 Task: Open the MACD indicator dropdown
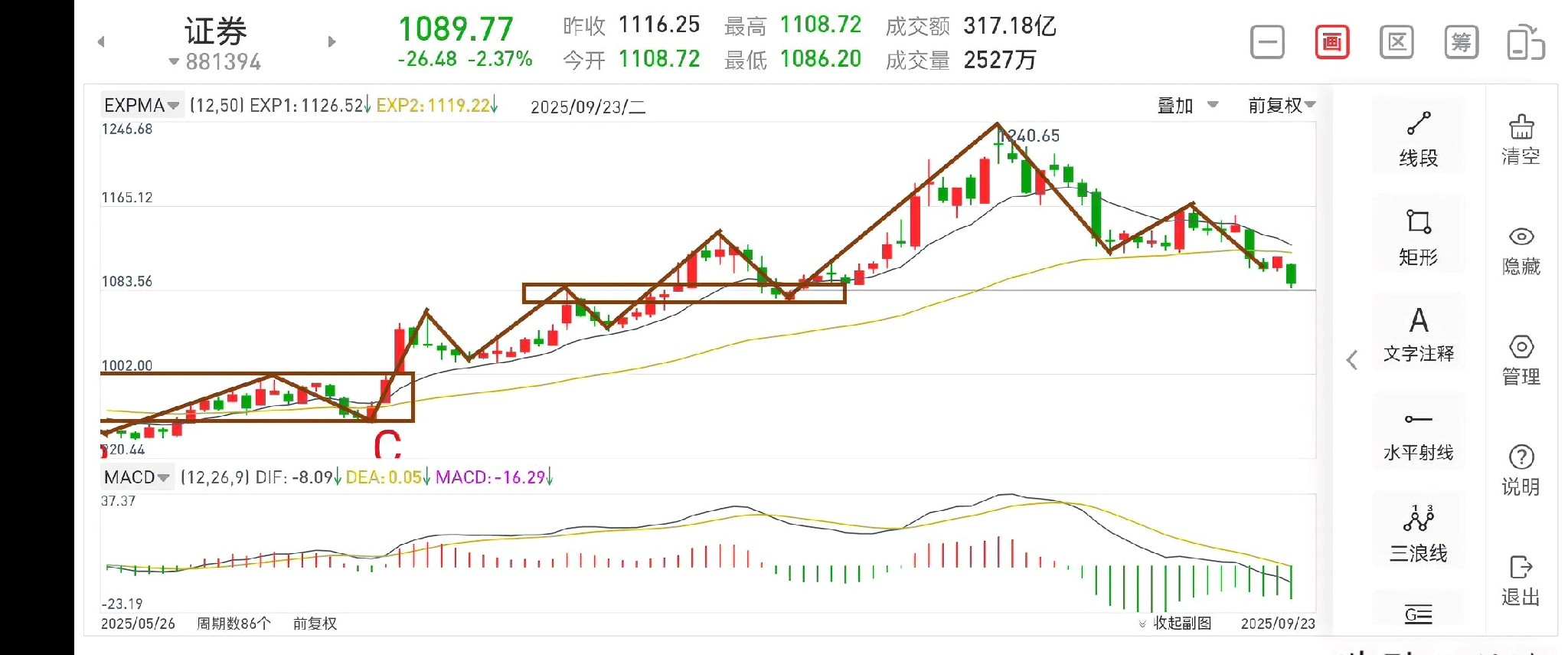coord(136,477)
